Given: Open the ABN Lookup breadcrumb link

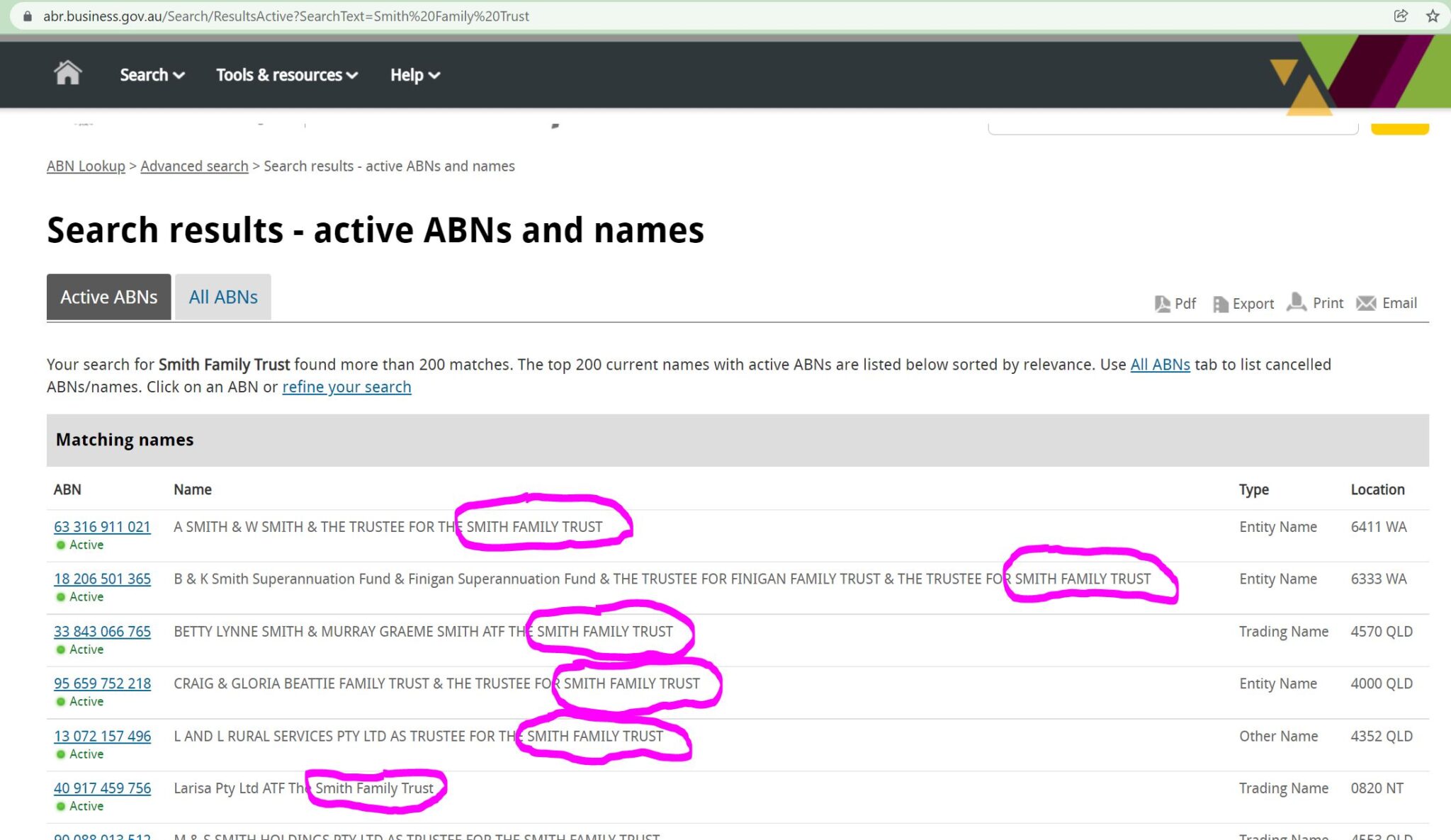Looking at the screenshot, I should [86, 166].
